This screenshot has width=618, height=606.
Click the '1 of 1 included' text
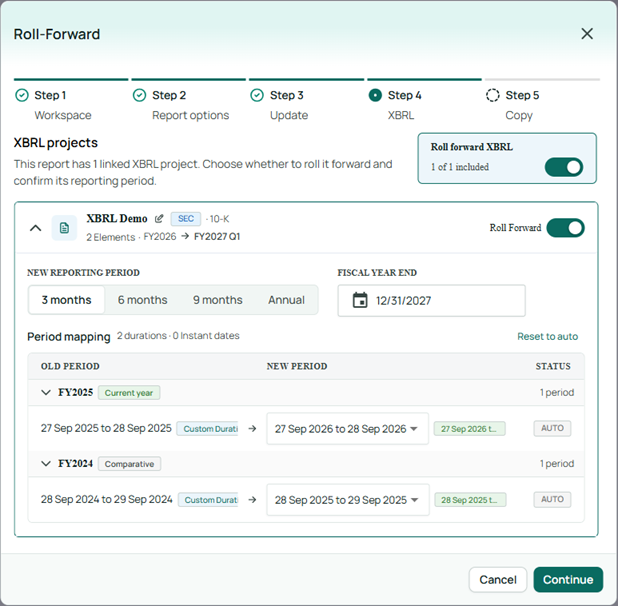pyautogui.click(x=460, y=167)
